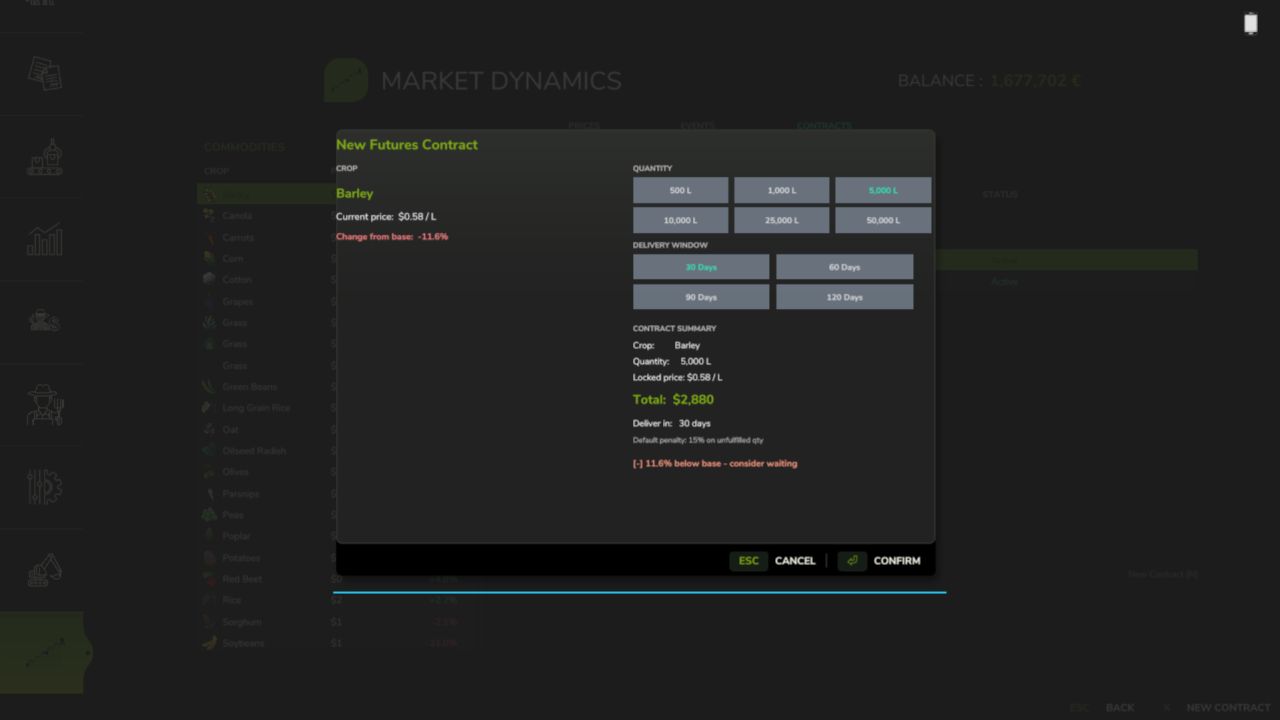Click the cyan progress bar below the dialog
The width and height of the screenshot is (1280, 720).
click(640, 592)
